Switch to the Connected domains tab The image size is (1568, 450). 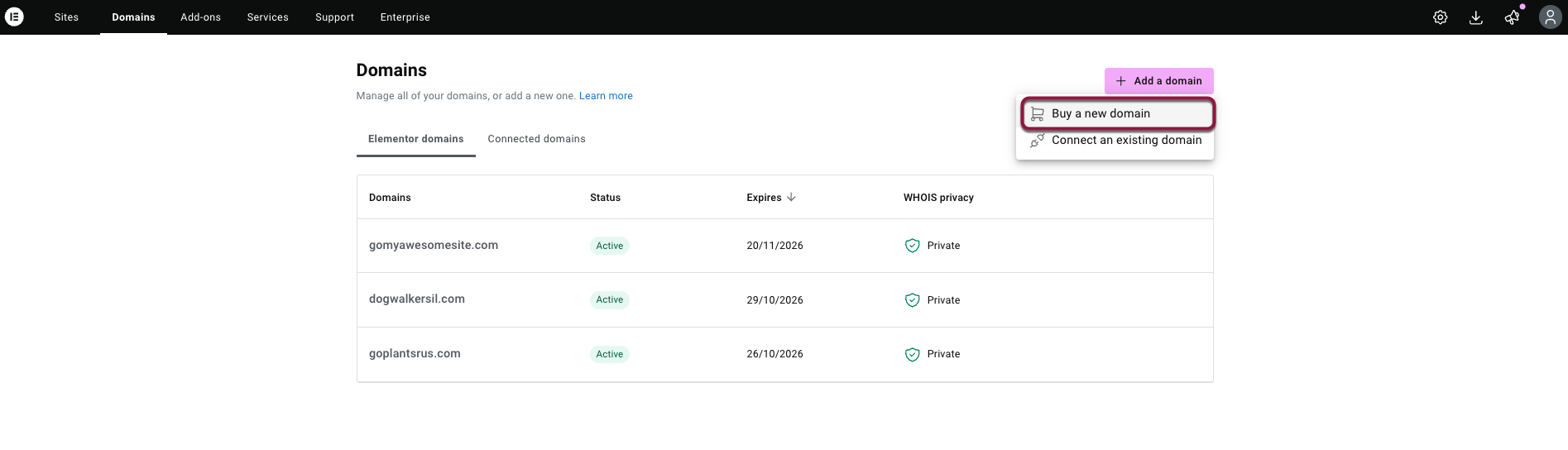[536, 139]
